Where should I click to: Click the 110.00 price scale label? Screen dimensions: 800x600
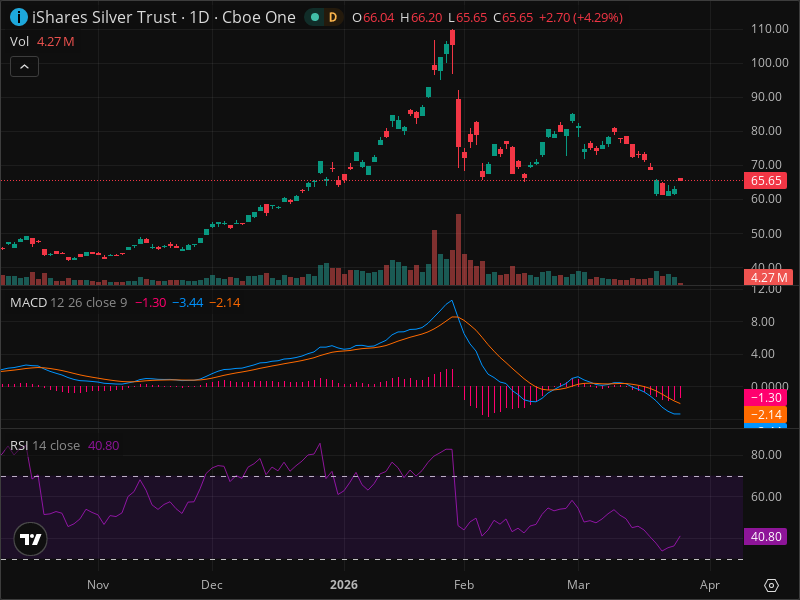point(770,29)
